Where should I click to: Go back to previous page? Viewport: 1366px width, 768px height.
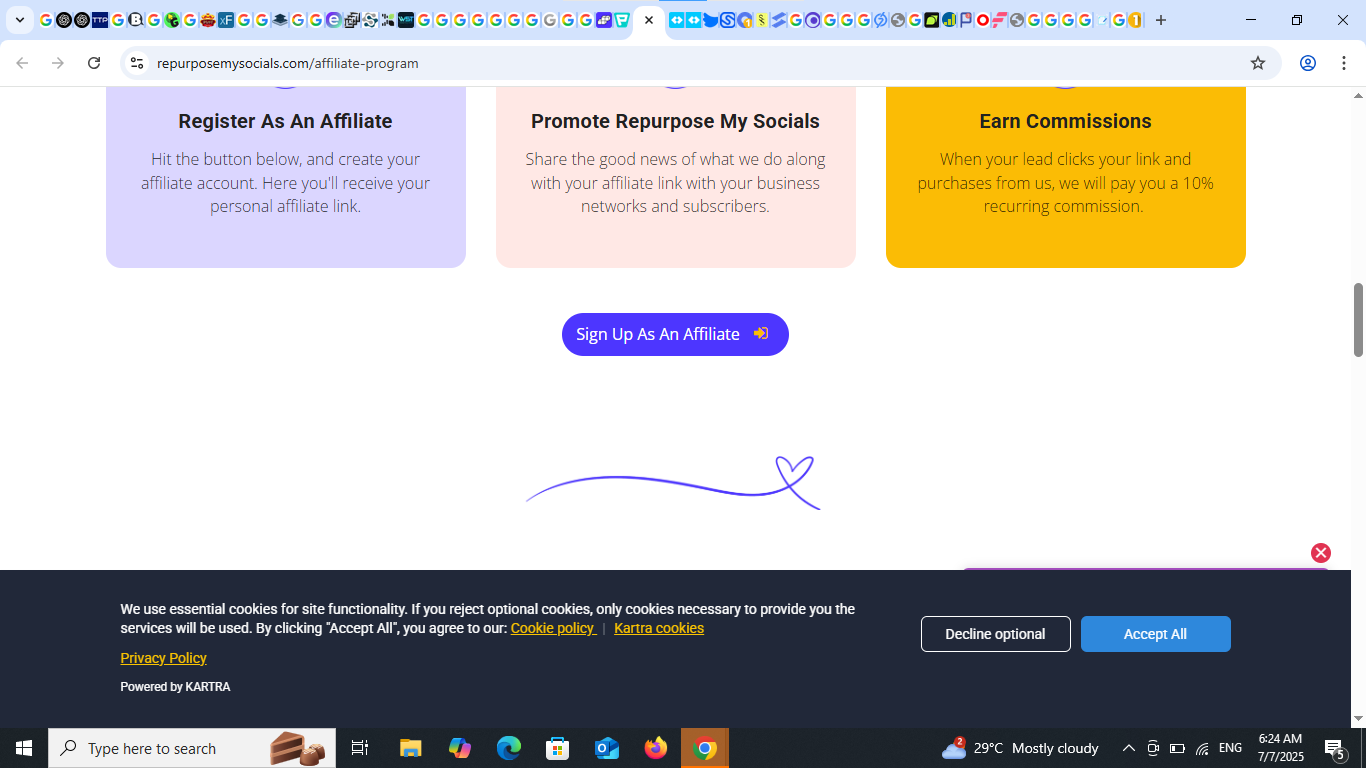point(22,63)
